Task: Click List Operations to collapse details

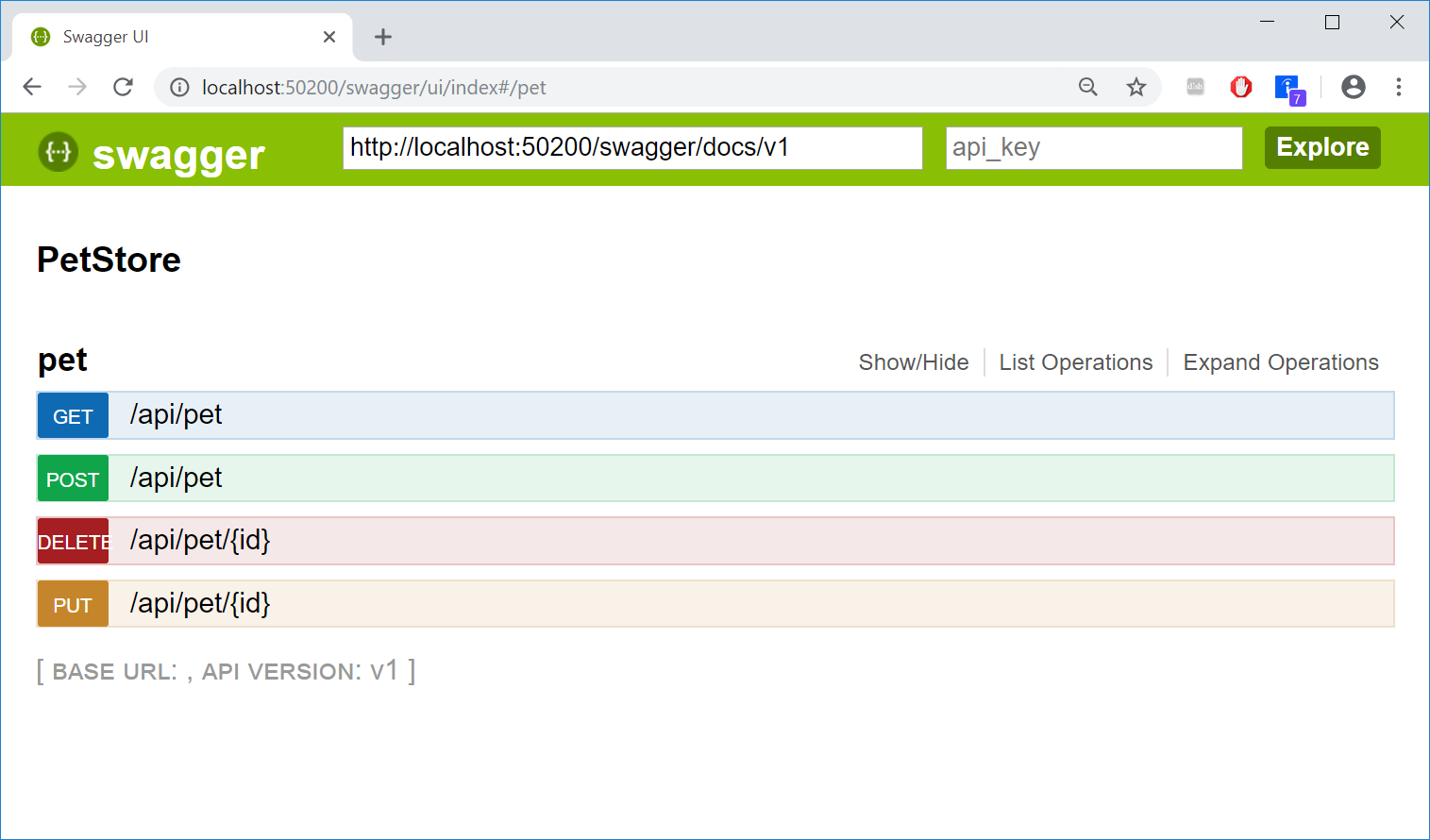Action: (1075, 362)
